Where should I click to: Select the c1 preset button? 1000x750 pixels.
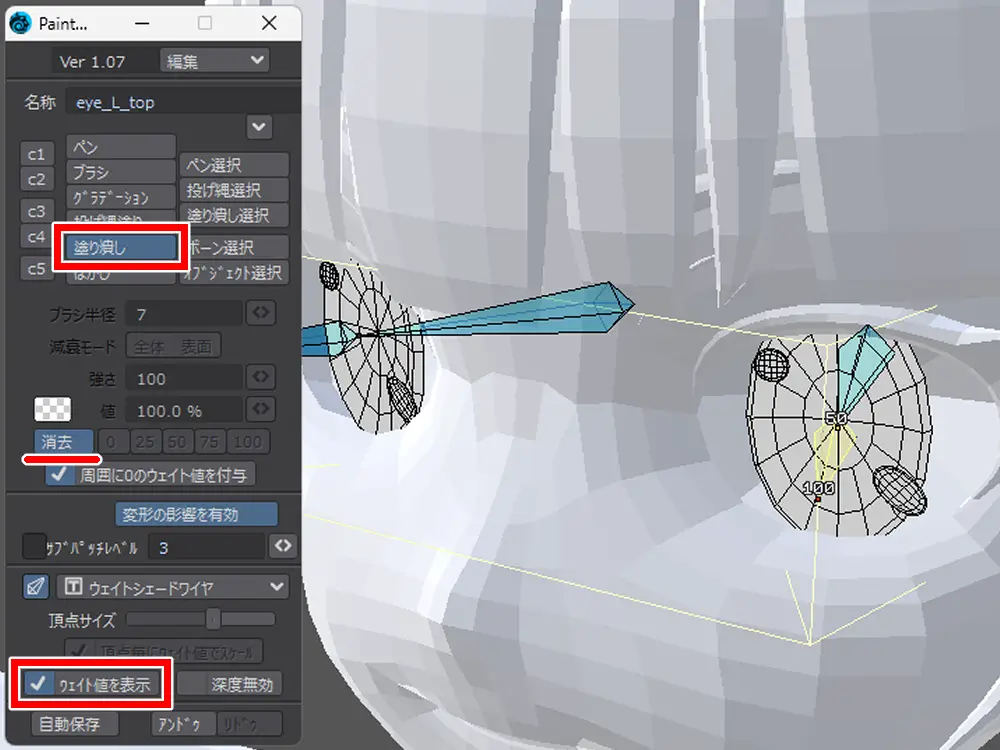(x=37, y=154)
